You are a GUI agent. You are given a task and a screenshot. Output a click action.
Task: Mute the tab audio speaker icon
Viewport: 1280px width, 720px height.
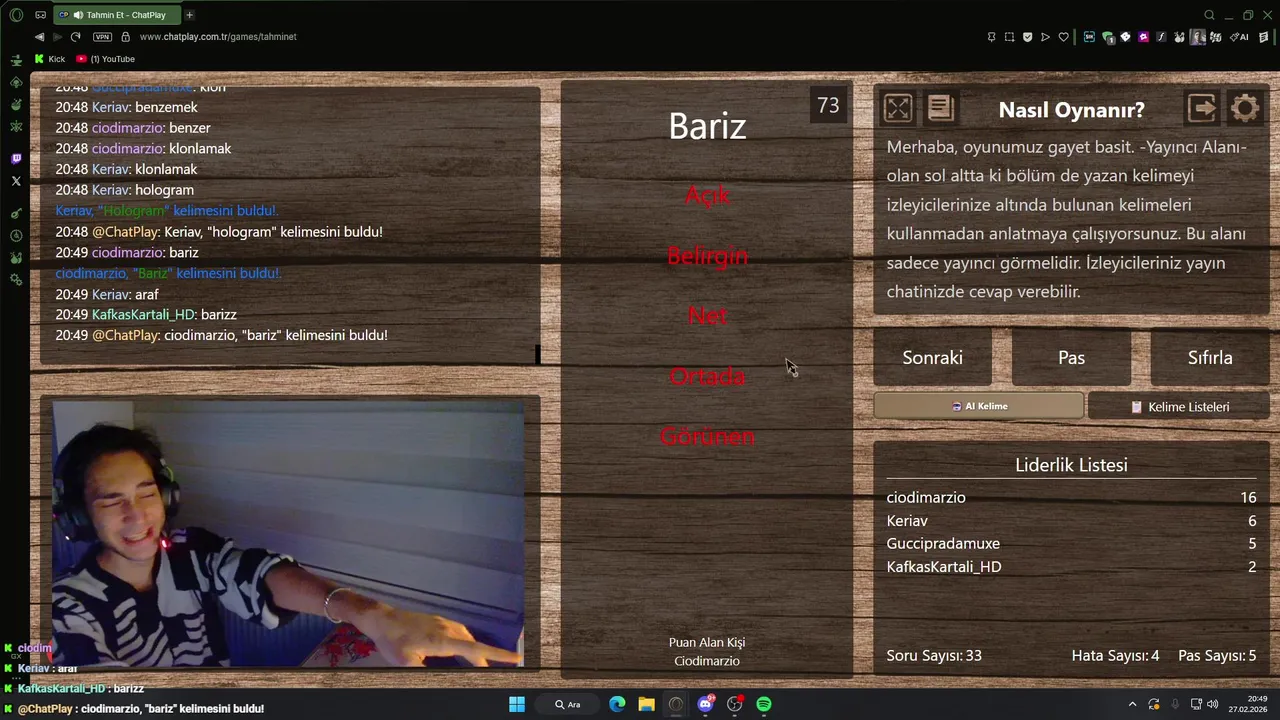[78, 15]
